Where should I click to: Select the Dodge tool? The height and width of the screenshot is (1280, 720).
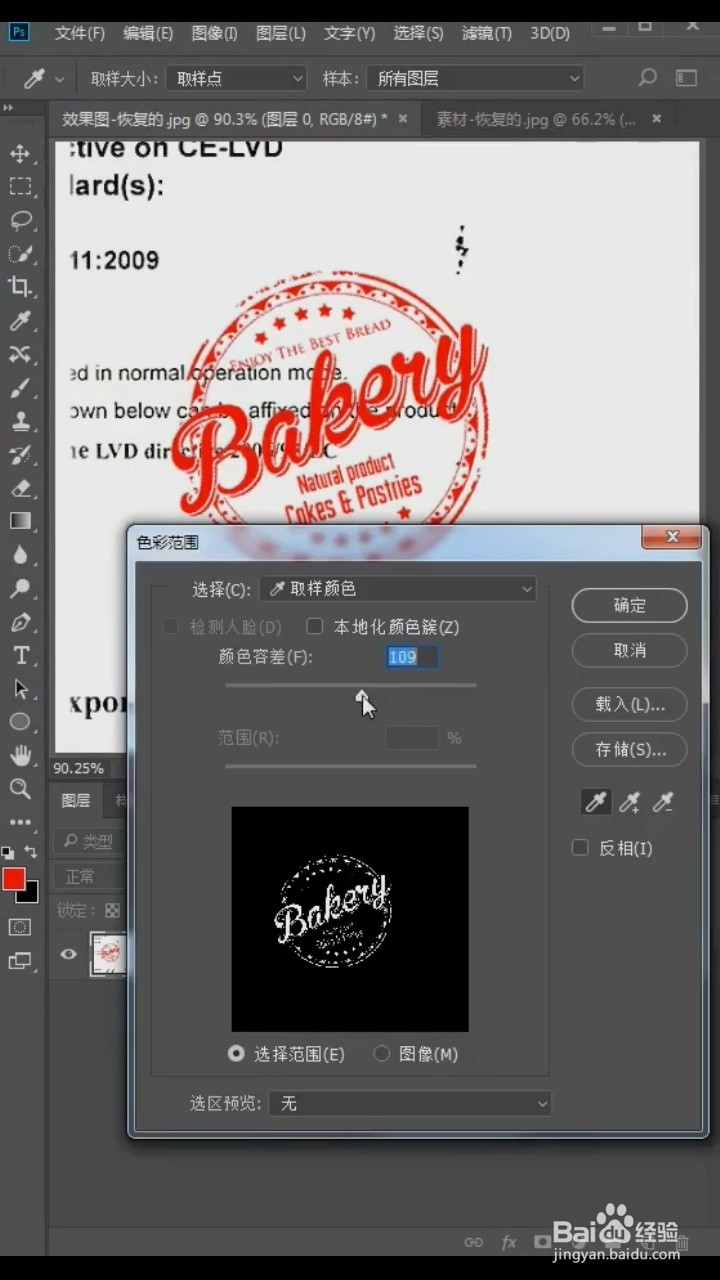click(x=20, y=588)
